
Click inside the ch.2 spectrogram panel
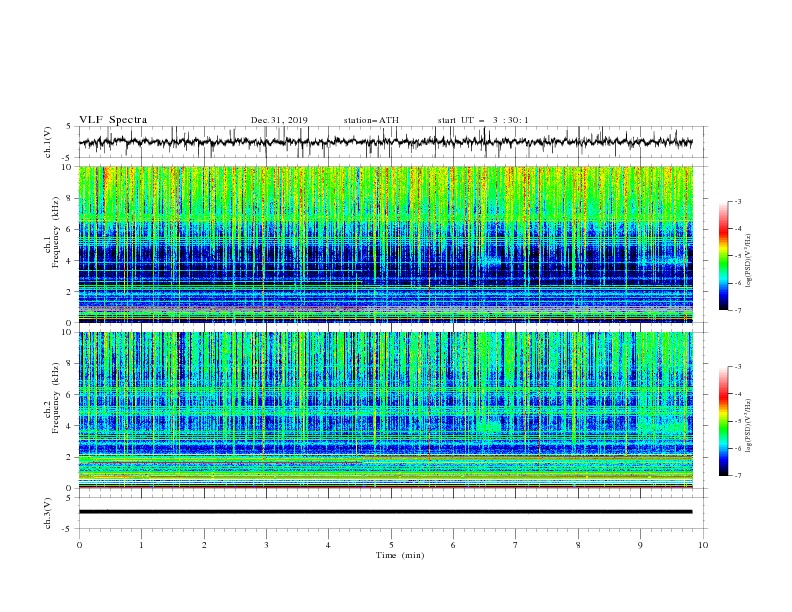point(385,410)
